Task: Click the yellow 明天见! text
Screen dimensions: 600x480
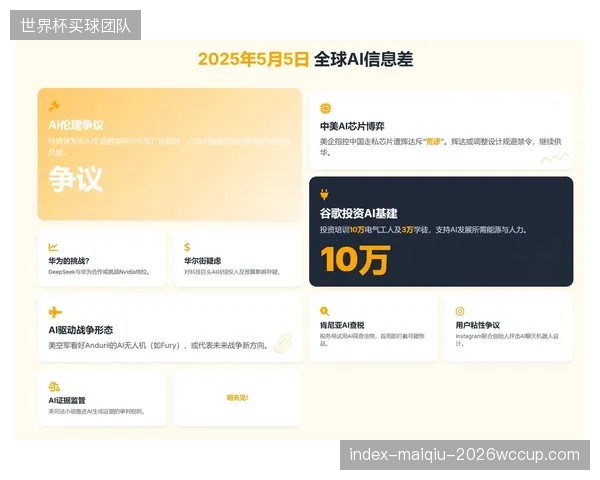Action: [237, 398]
